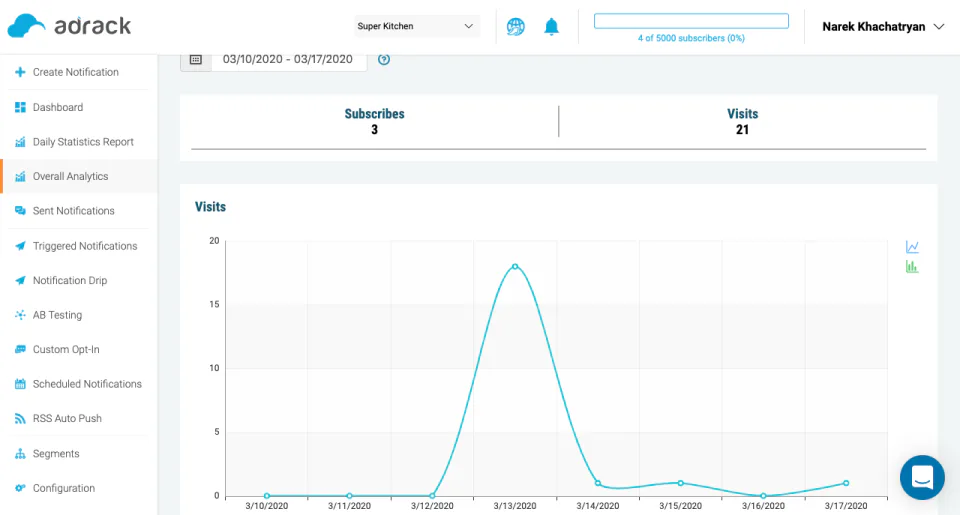Click the Scheduled Notifications calendar icon
960x515 pixels.
click(x=20, y=384)
